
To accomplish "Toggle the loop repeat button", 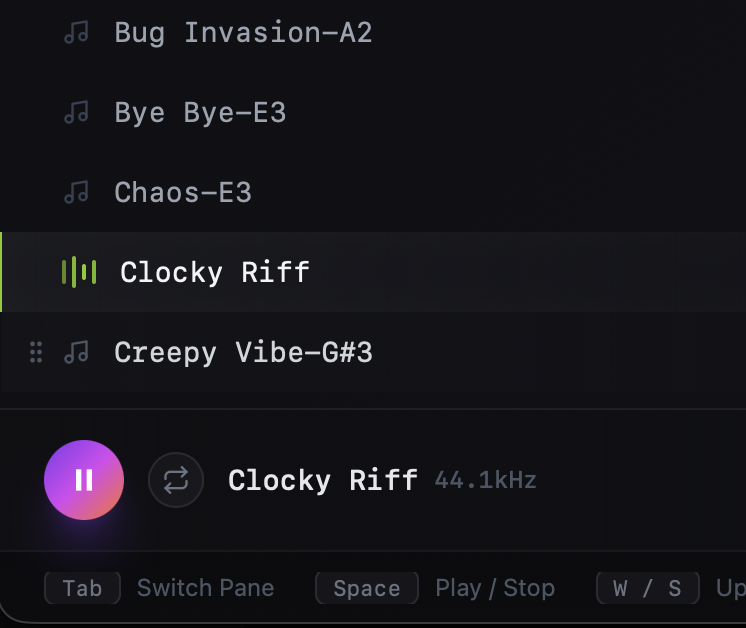I will tap(176, 480).
